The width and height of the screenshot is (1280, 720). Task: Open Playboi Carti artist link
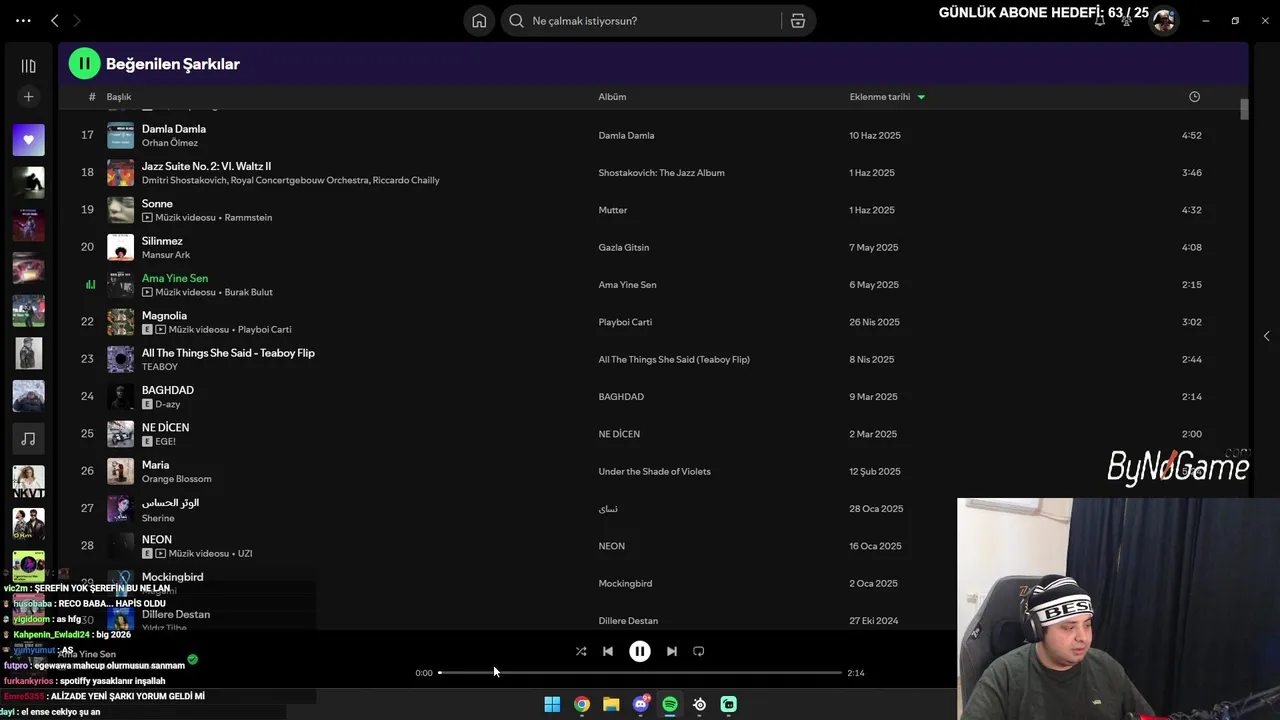[265, 329]
